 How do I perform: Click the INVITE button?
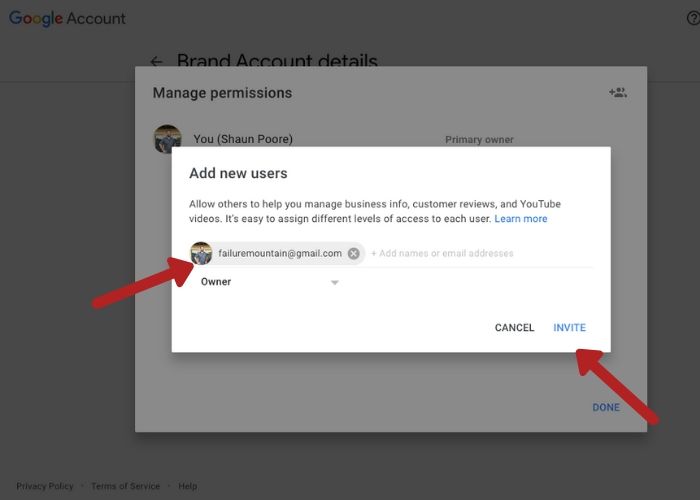click(569, 328)
